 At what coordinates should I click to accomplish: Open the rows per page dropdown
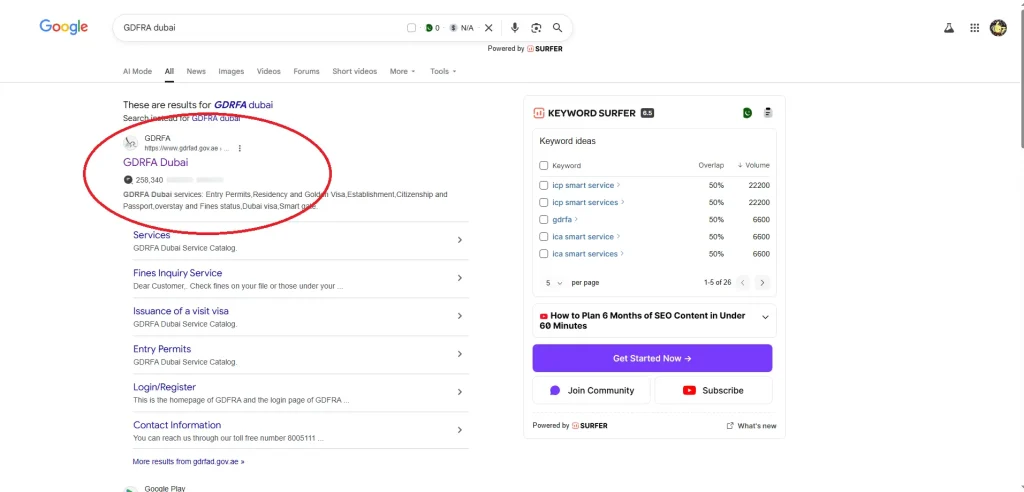coord(554,283)
